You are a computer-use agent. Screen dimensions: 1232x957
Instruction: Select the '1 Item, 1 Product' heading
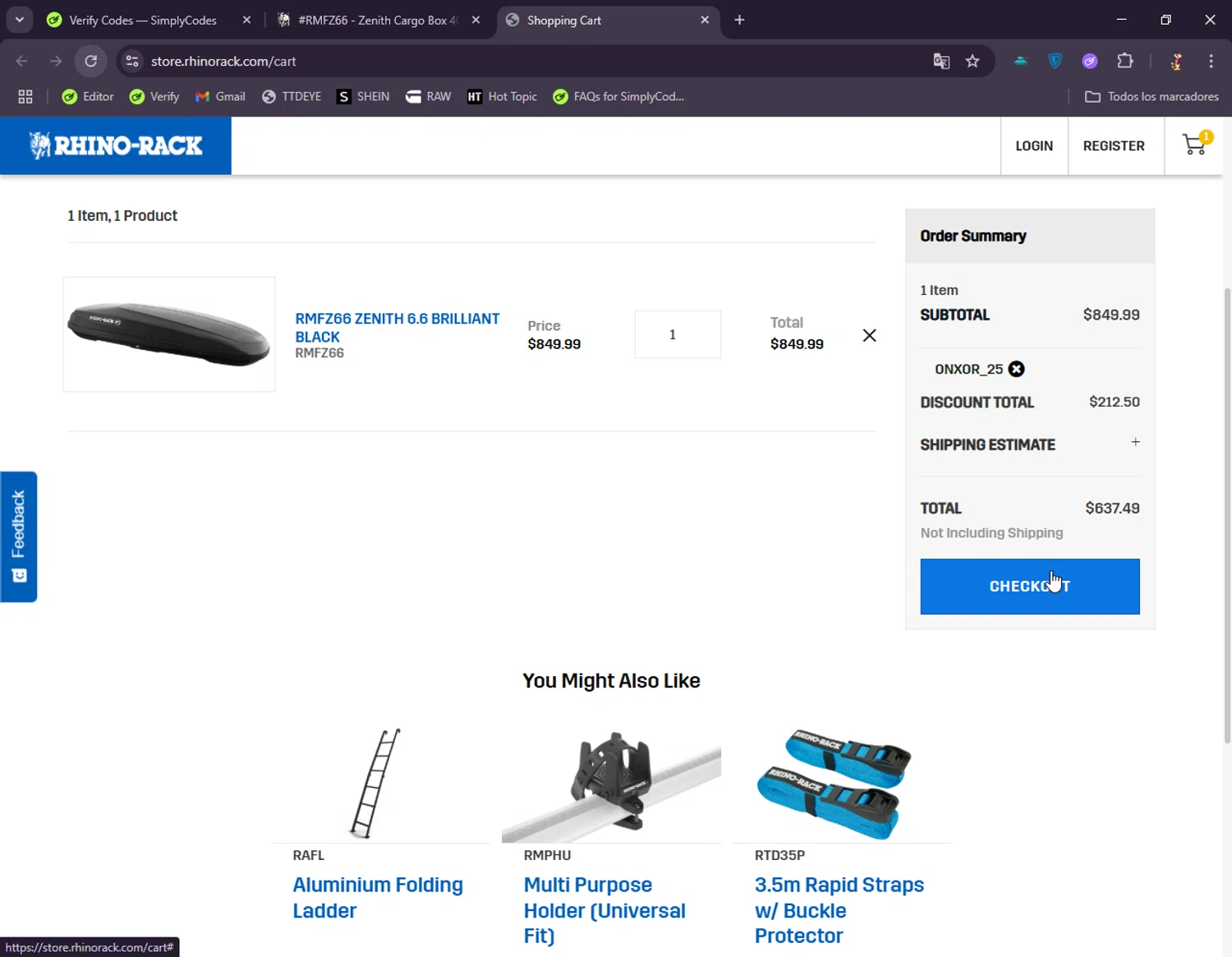(x=122, y=215)
